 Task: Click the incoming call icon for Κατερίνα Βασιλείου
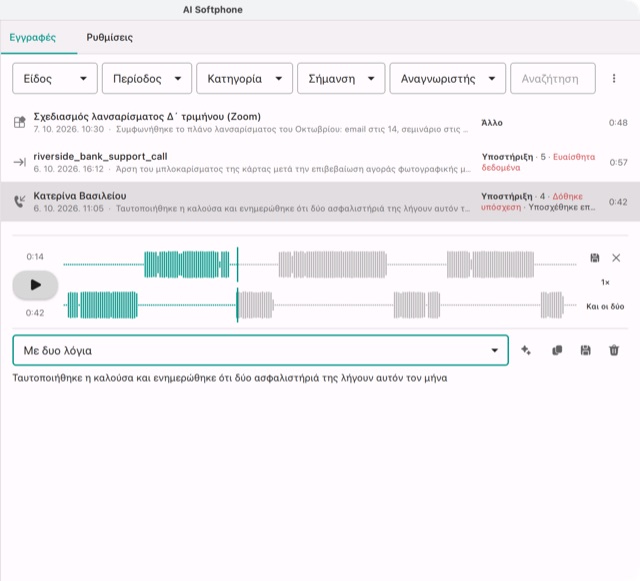point(20,201)
